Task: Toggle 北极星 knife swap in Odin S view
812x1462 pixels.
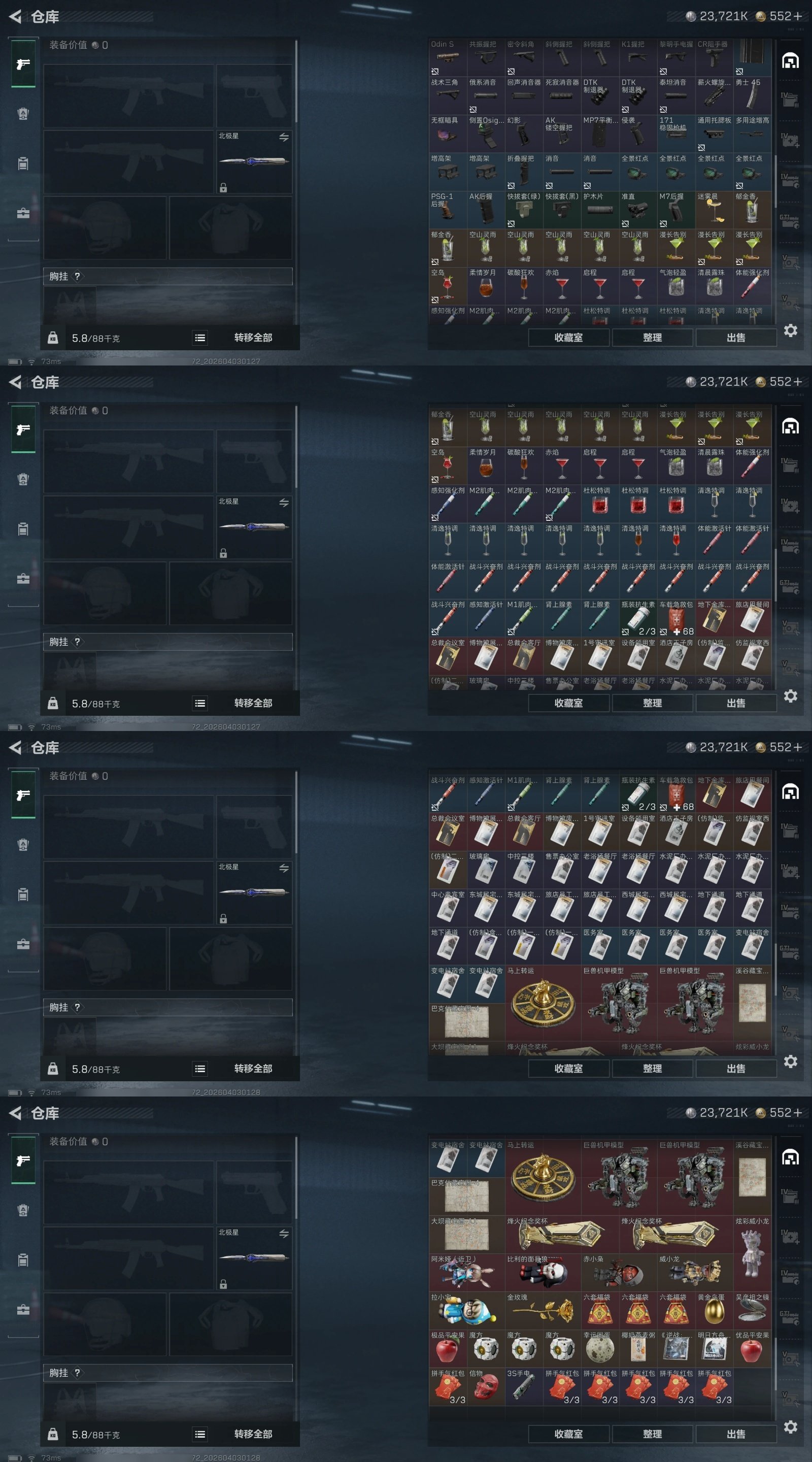Action: (x=284, y=138)
